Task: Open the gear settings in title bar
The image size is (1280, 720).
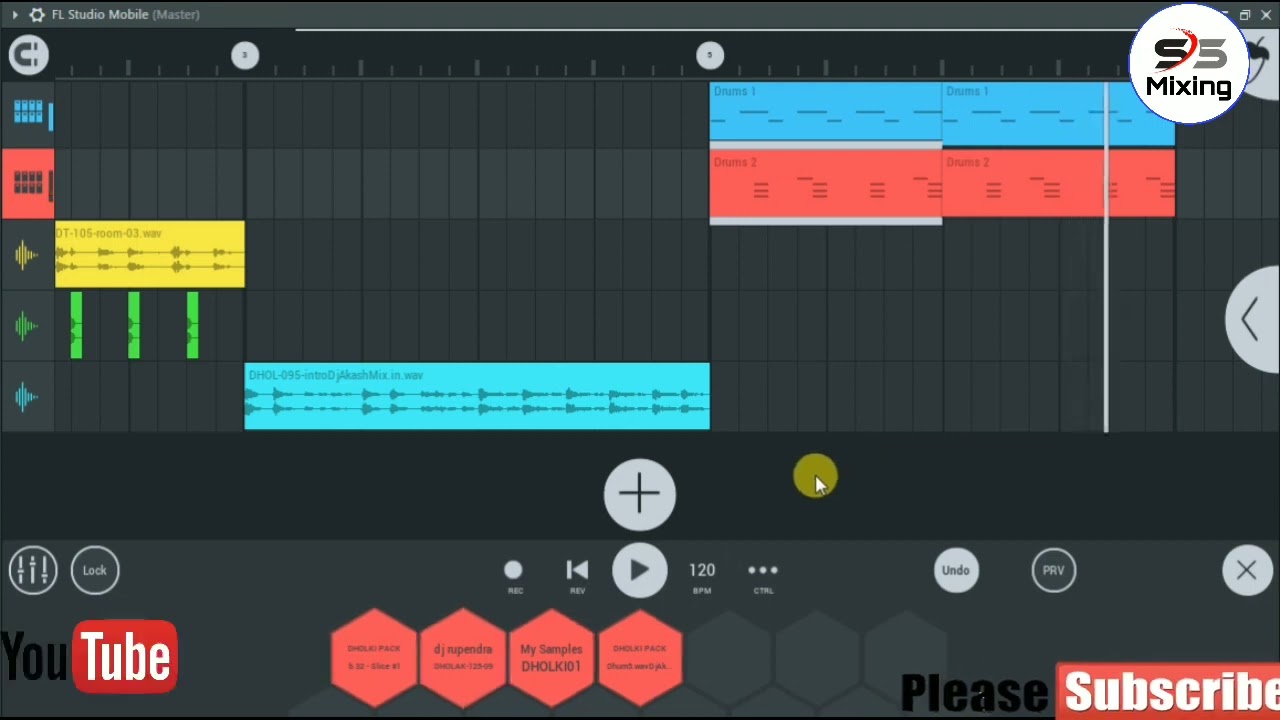Action: point(37,14)
